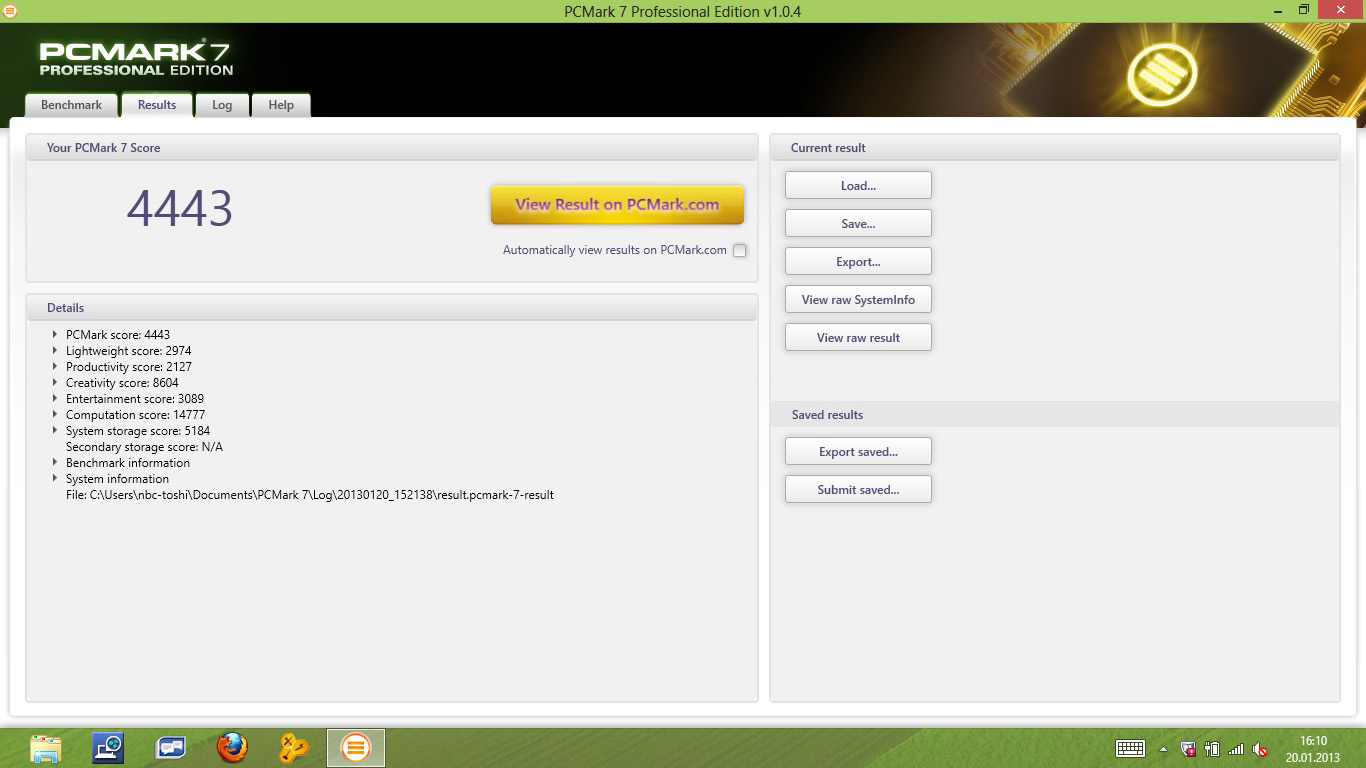The width and height of the screenshot is (1366, 768).
Task: Open the Log tab
Action: [x=222, y=105]
